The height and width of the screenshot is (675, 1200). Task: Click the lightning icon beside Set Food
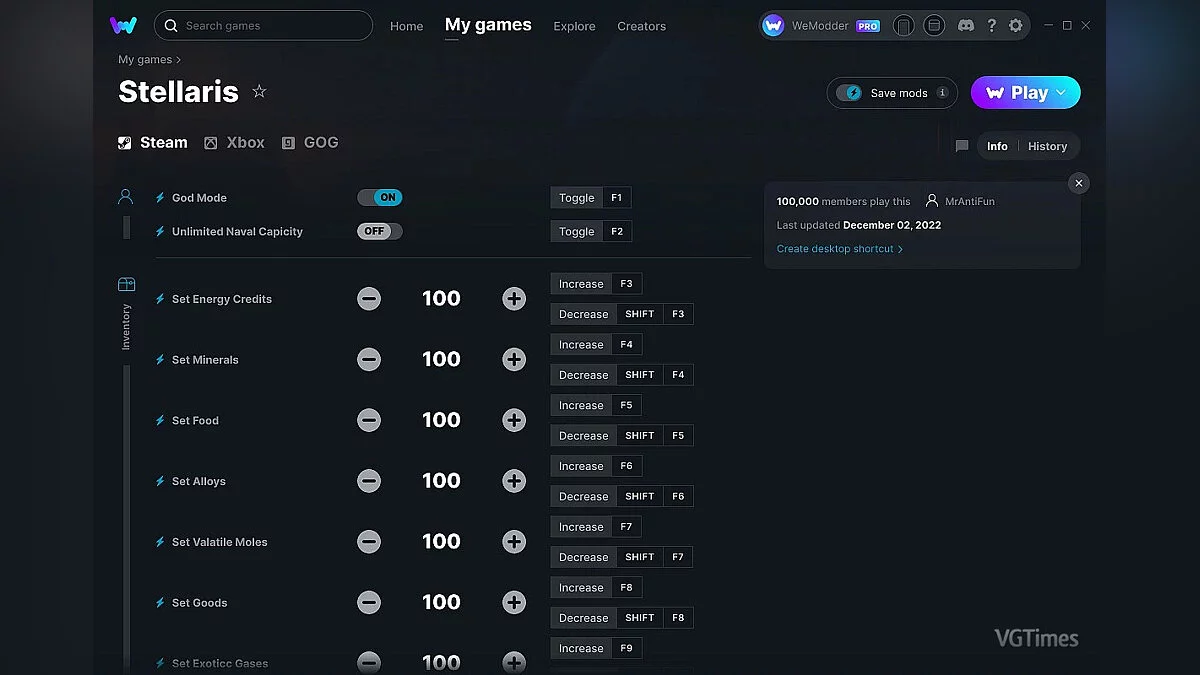160,421
